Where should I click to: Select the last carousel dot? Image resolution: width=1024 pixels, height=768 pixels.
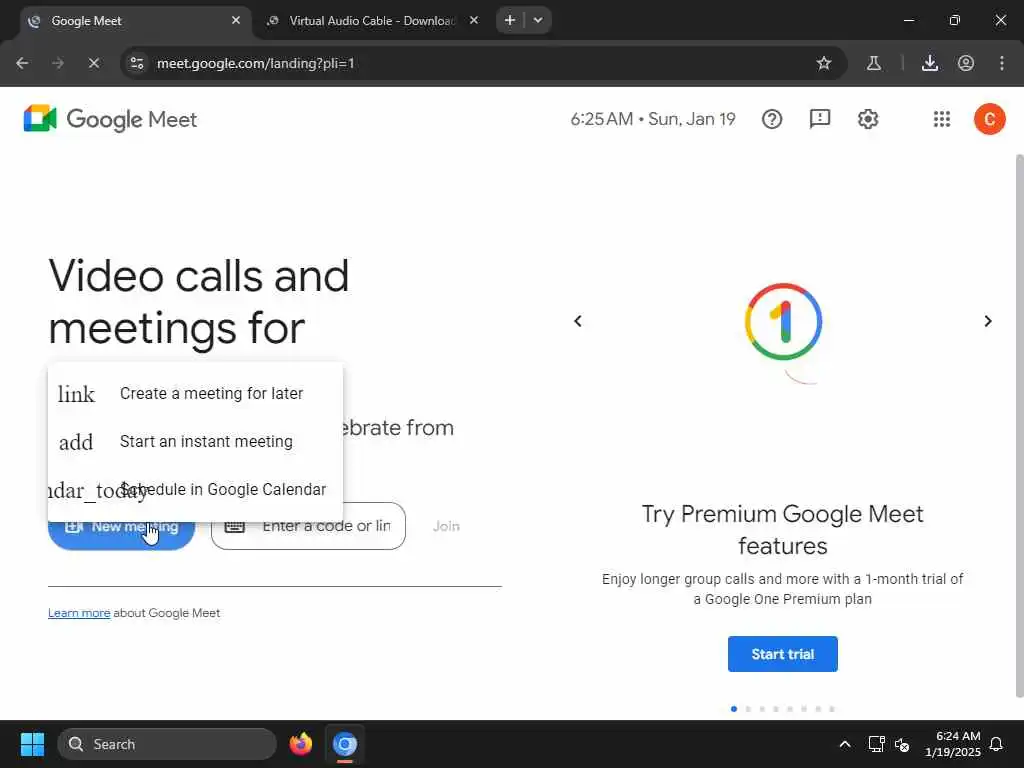(x=832, y=709)
